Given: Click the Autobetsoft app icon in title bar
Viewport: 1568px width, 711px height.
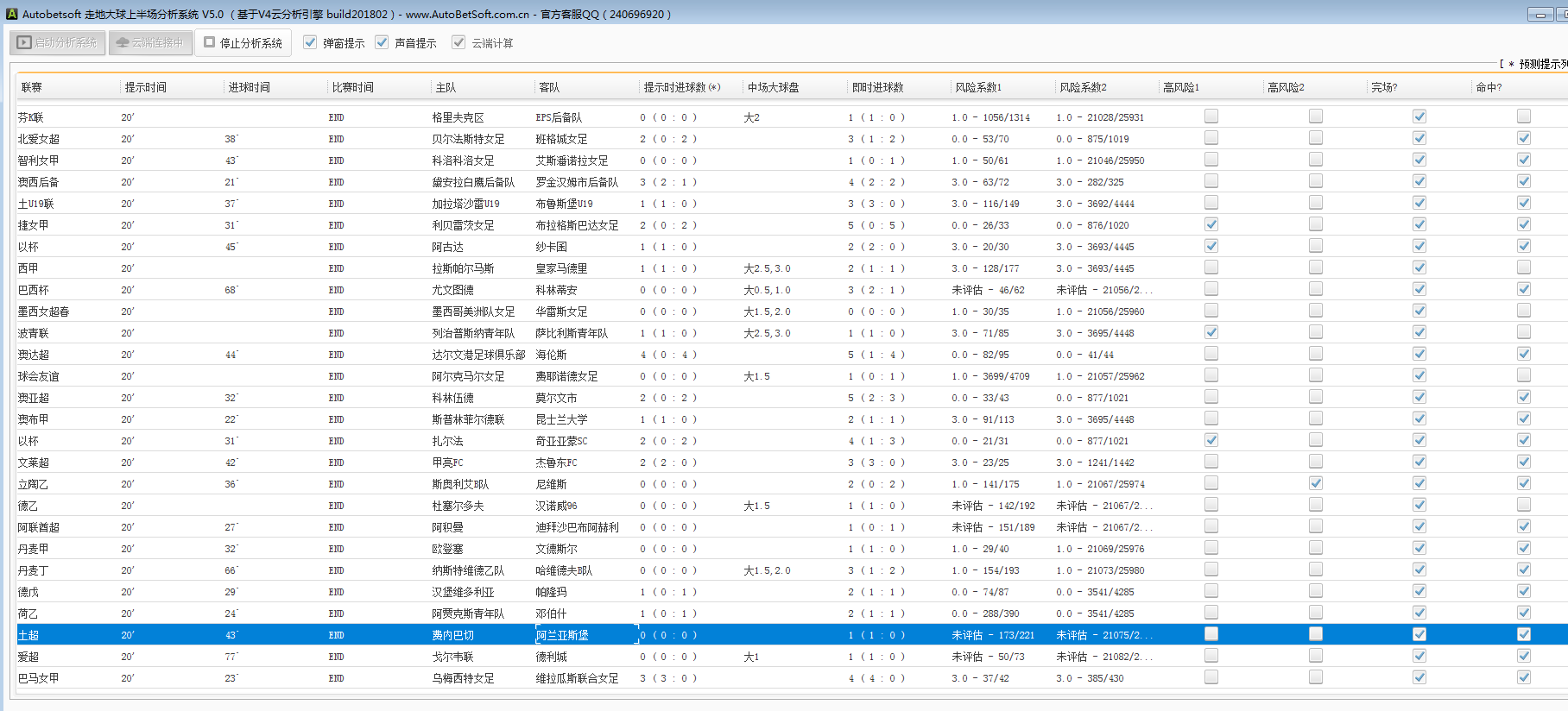Looking at the screenshot, I should [x=11, y=14].
